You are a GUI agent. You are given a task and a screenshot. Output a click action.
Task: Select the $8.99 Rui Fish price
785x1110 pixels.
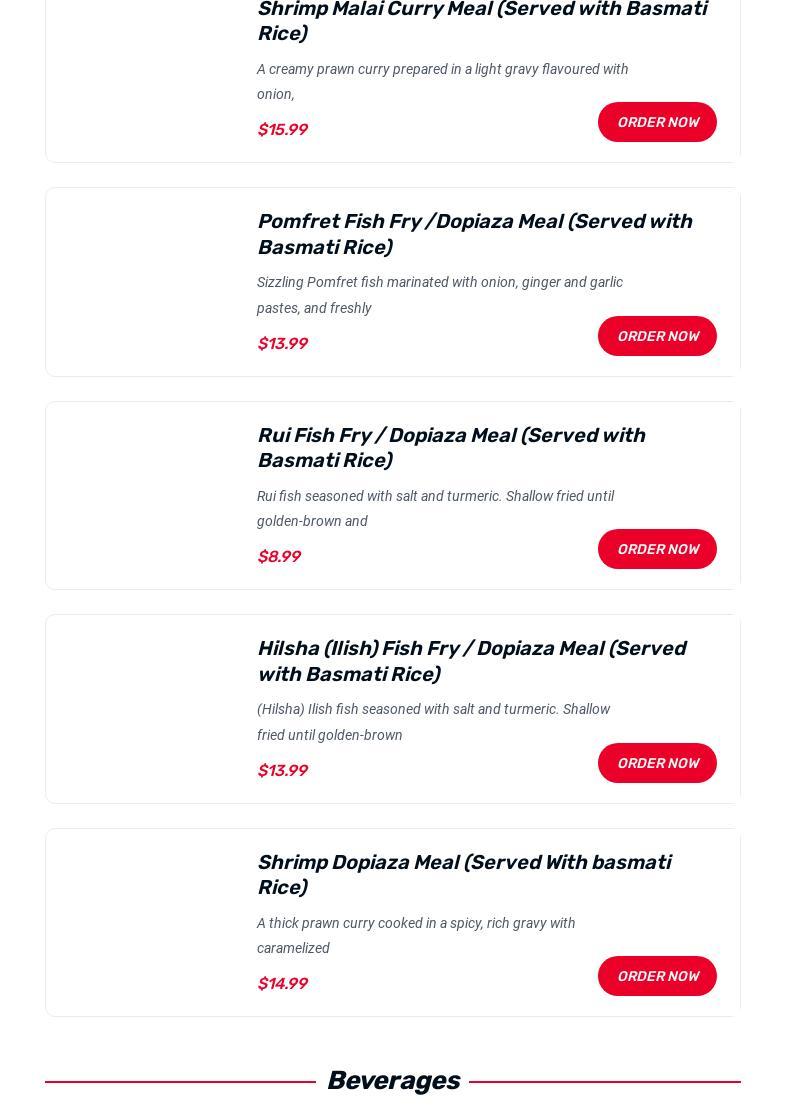[279, 557]
